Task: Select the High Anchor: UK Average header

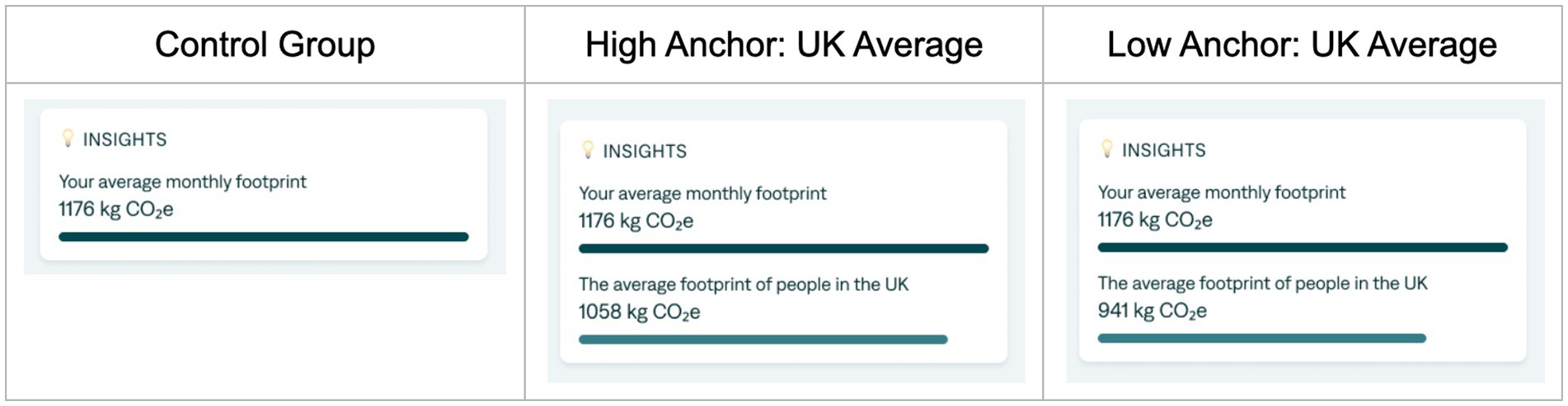Action: (x=783, y=45)
